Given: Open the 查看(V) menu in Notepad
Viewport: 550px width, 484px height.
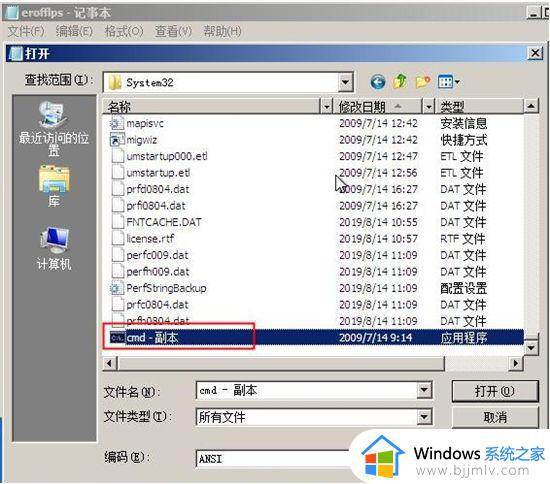Looking at the screenshot, I should 173,32.
